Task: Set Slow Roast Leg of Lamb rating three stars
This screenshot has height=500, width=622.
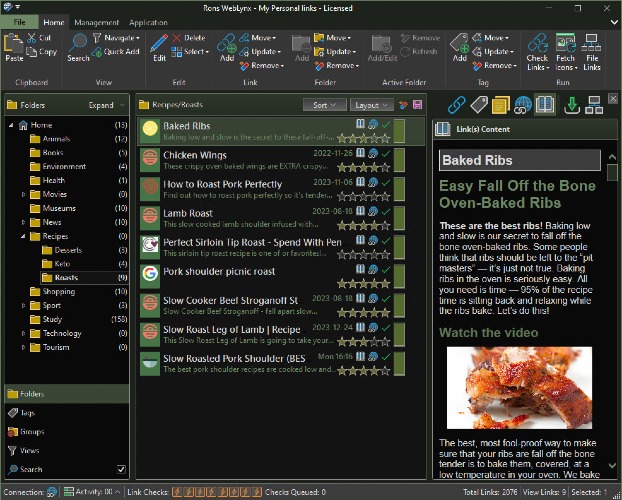Action: [363, 342]
